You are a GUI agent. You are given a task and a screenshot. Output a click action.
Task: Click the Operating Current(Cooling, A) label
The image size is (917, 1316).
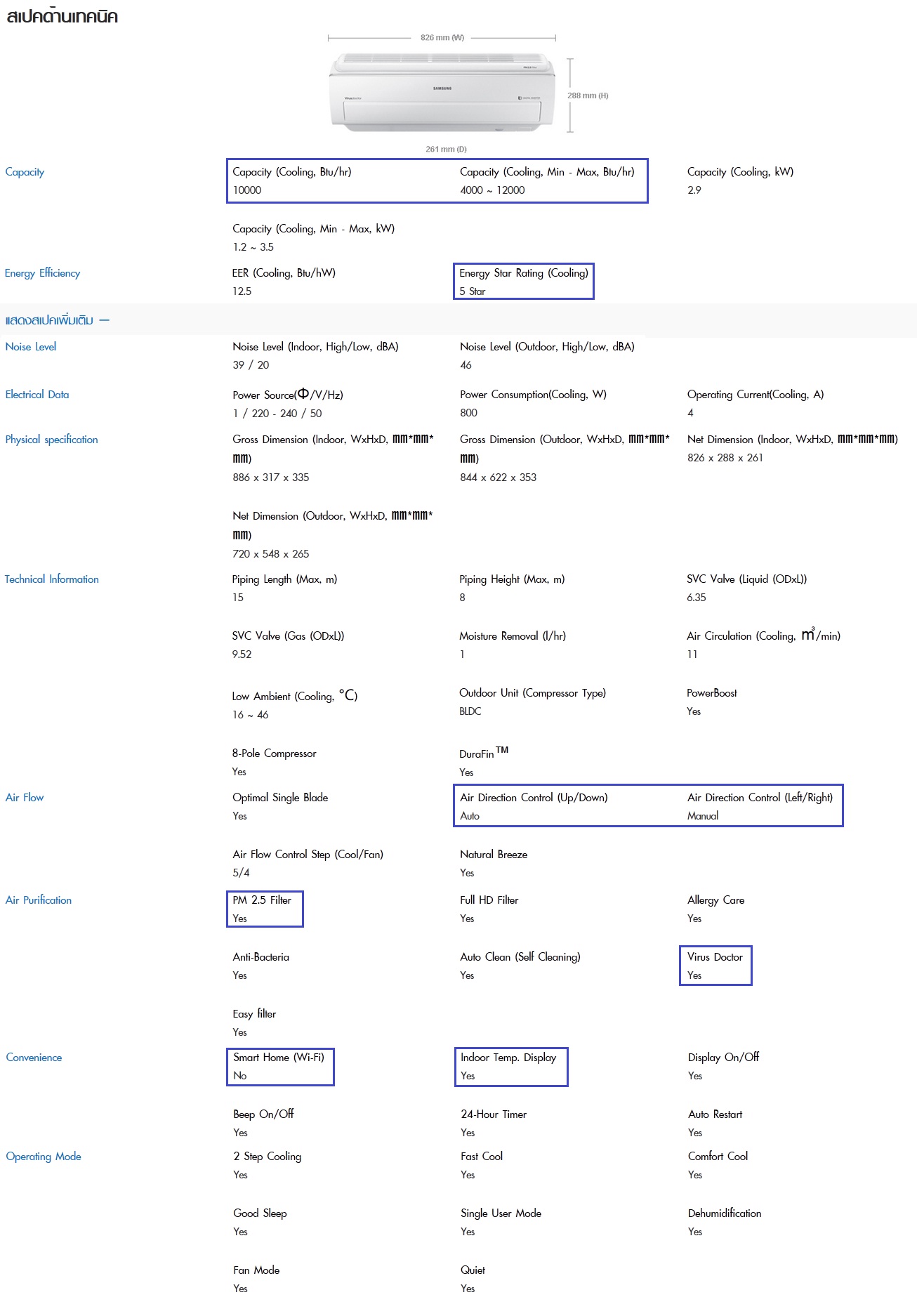756,395
